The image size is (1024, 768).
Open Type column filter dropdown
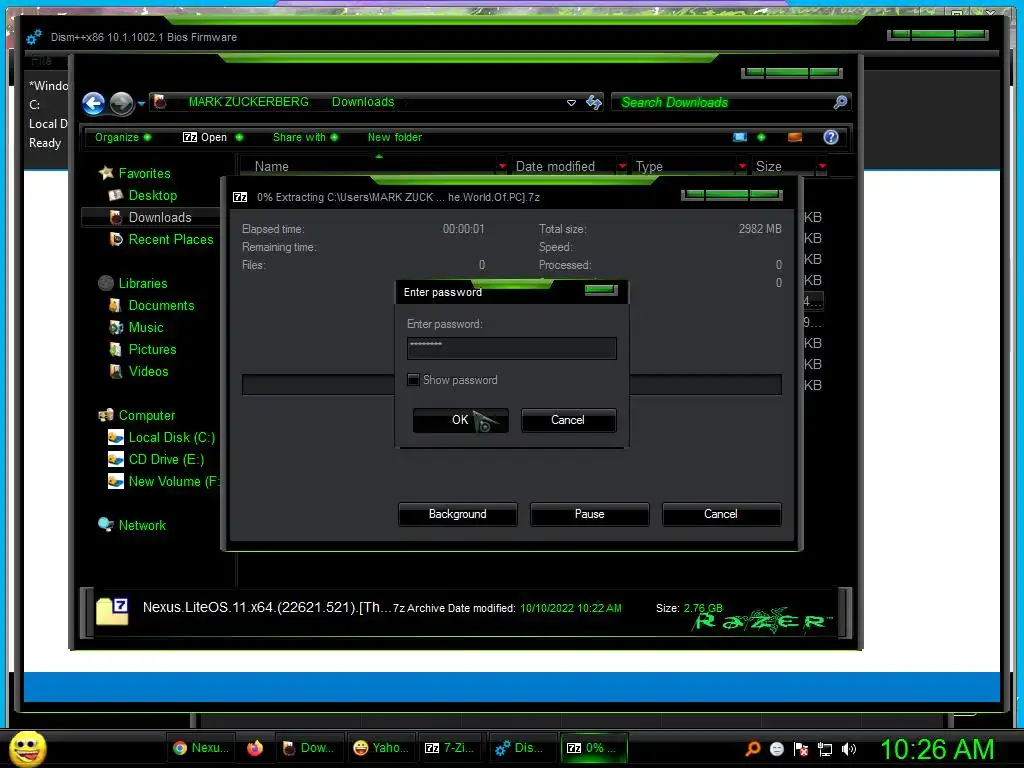coord(742,167)
